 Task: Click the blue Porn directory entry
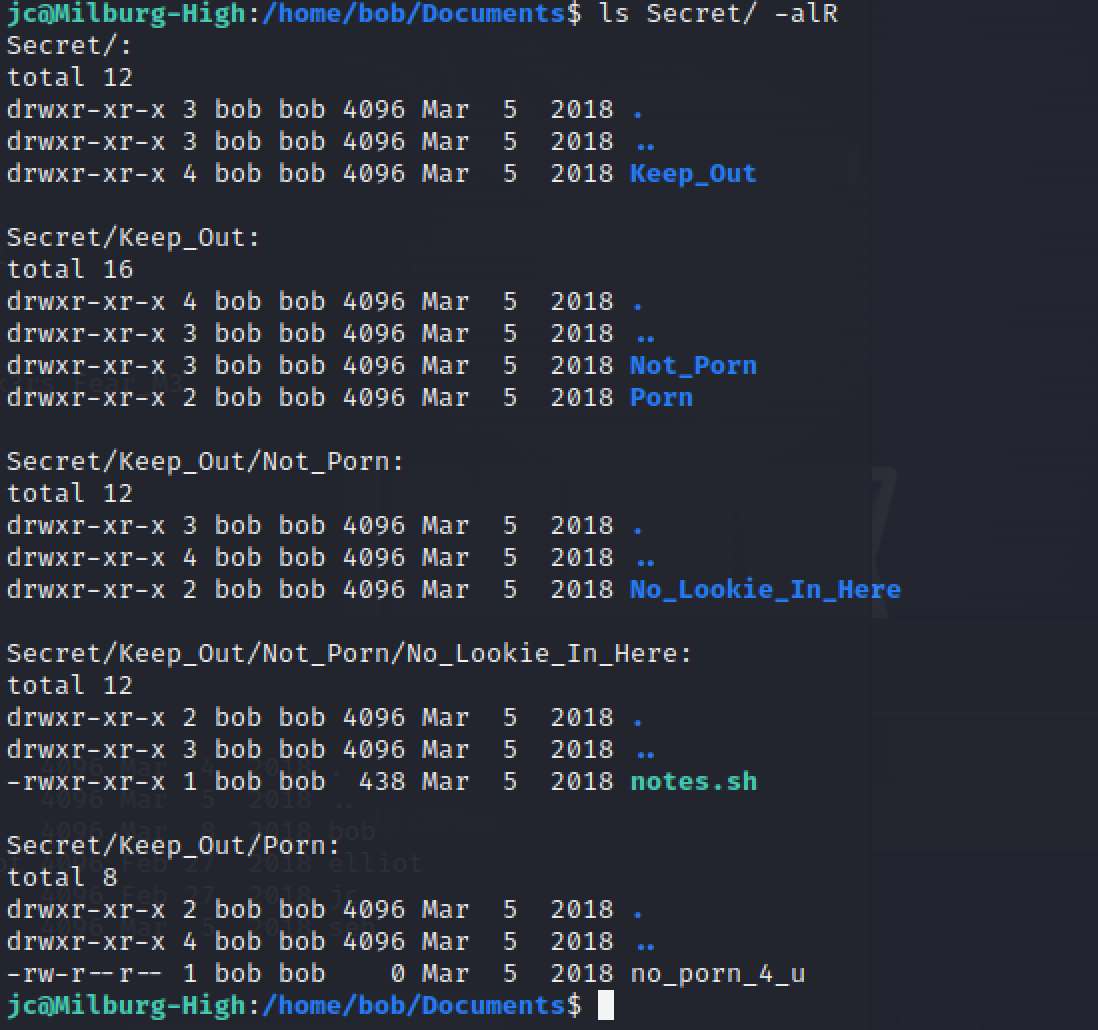661,397
